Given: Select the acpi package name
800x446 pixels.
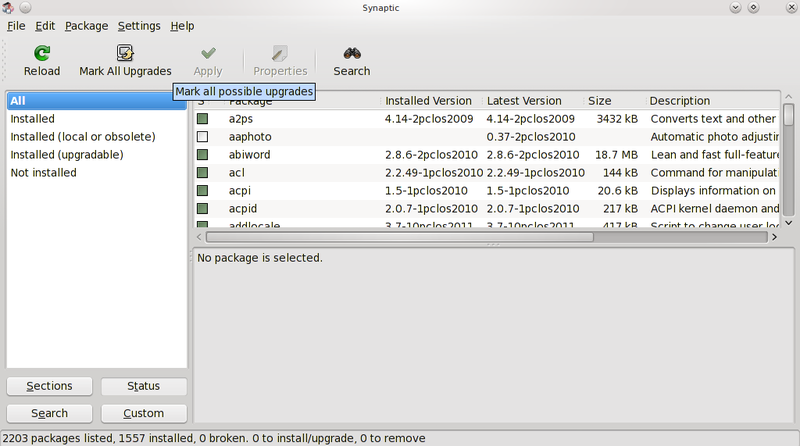Looking at the screenshot, I should click(240, 191).
